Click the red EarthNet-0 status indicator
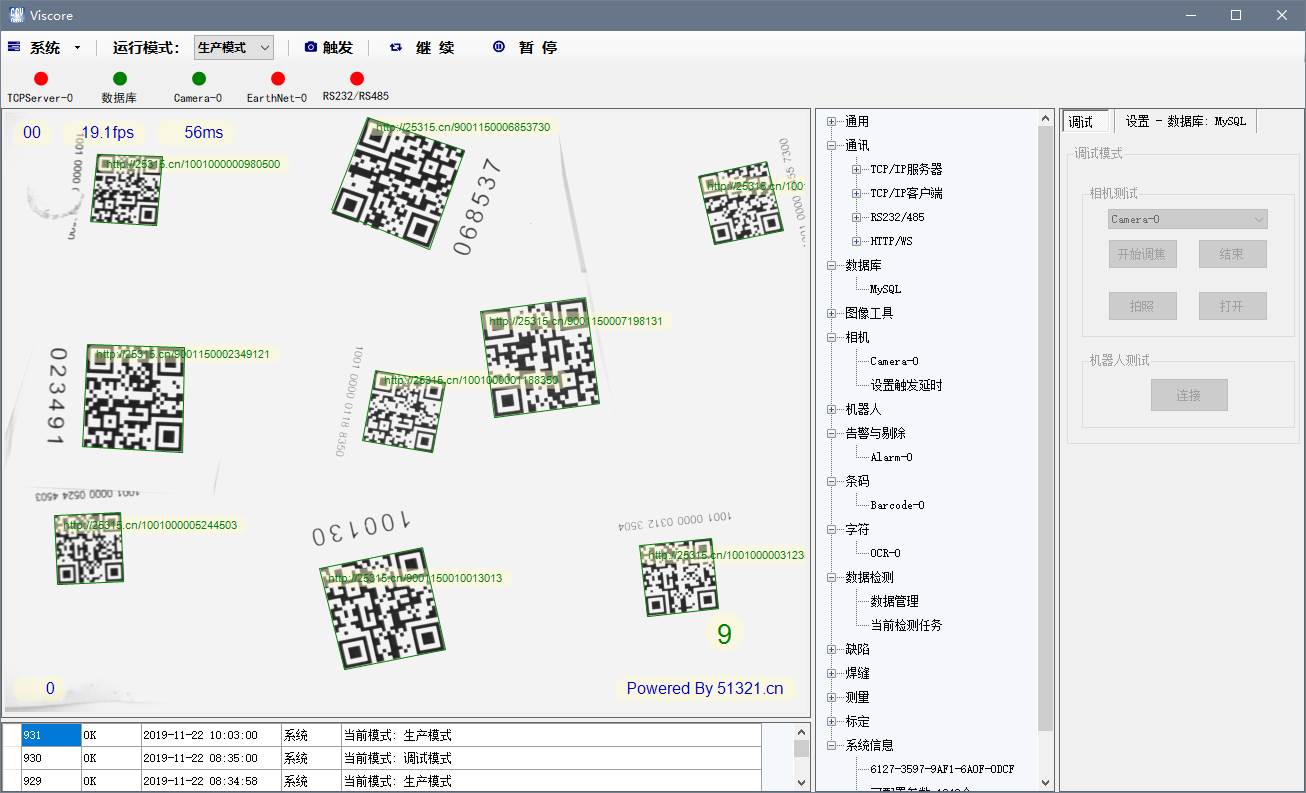 pyautogui.click(x=278, y=78)
